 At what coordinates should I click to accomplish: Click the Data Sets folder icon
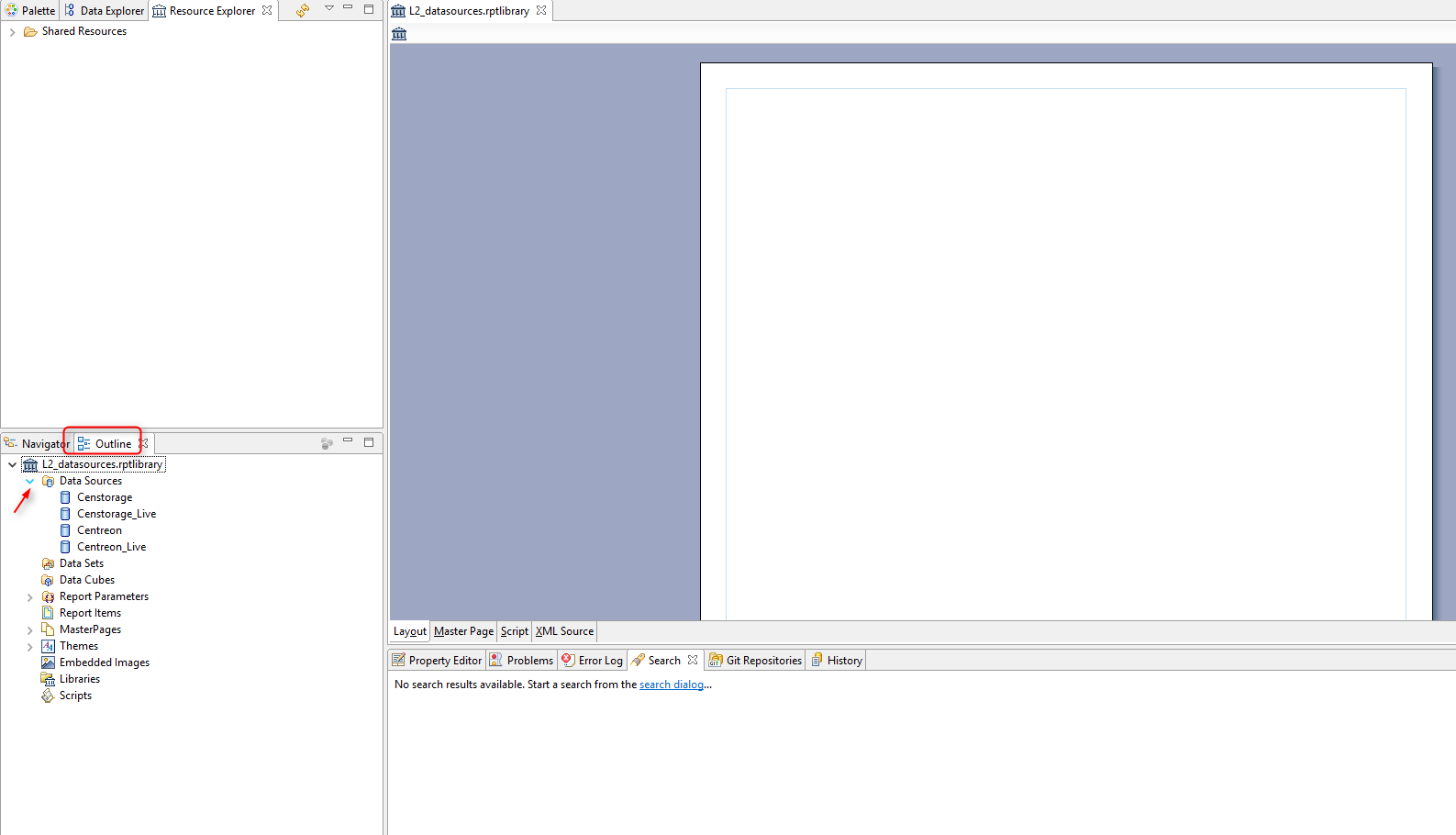coord(48,563)
